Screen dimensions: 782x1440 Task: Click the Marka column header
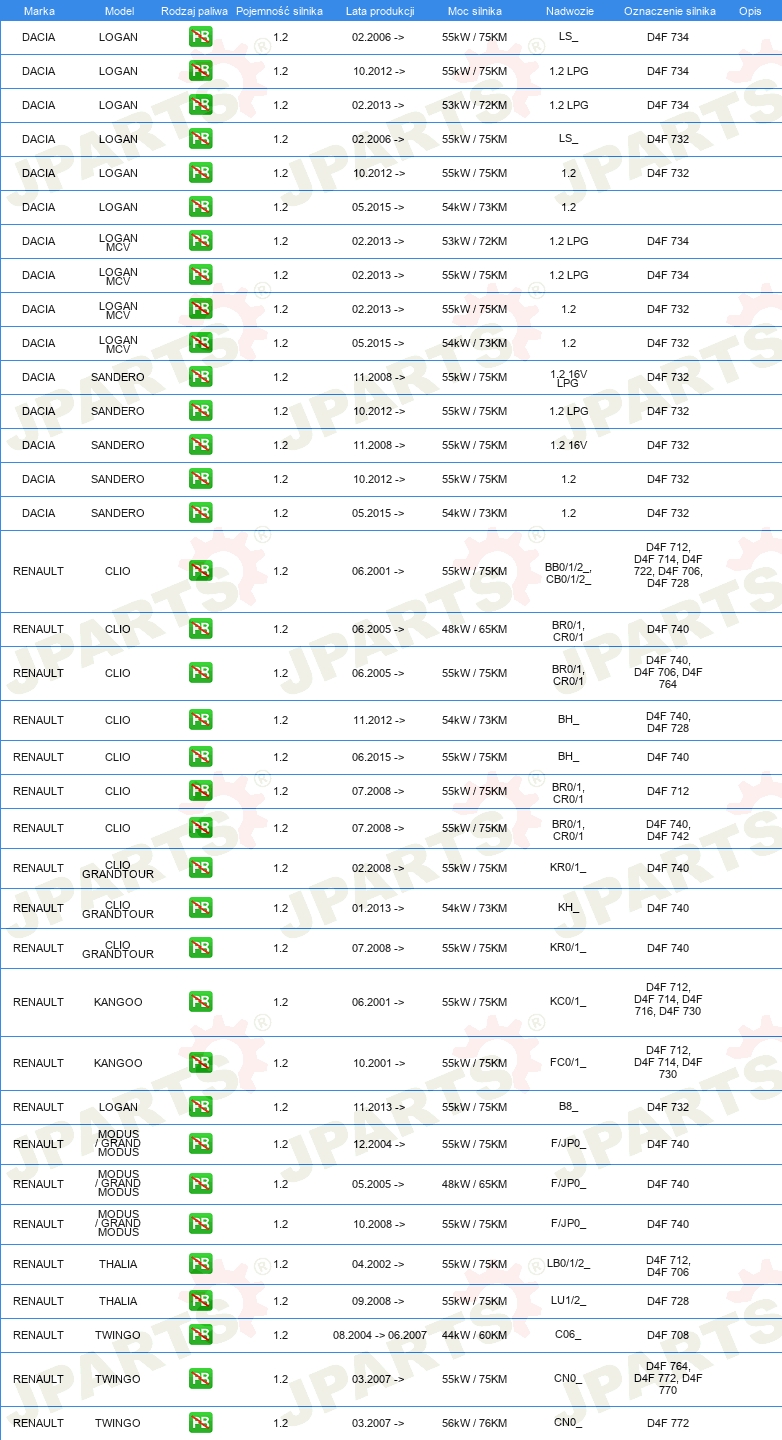click(x=39, y=11)
